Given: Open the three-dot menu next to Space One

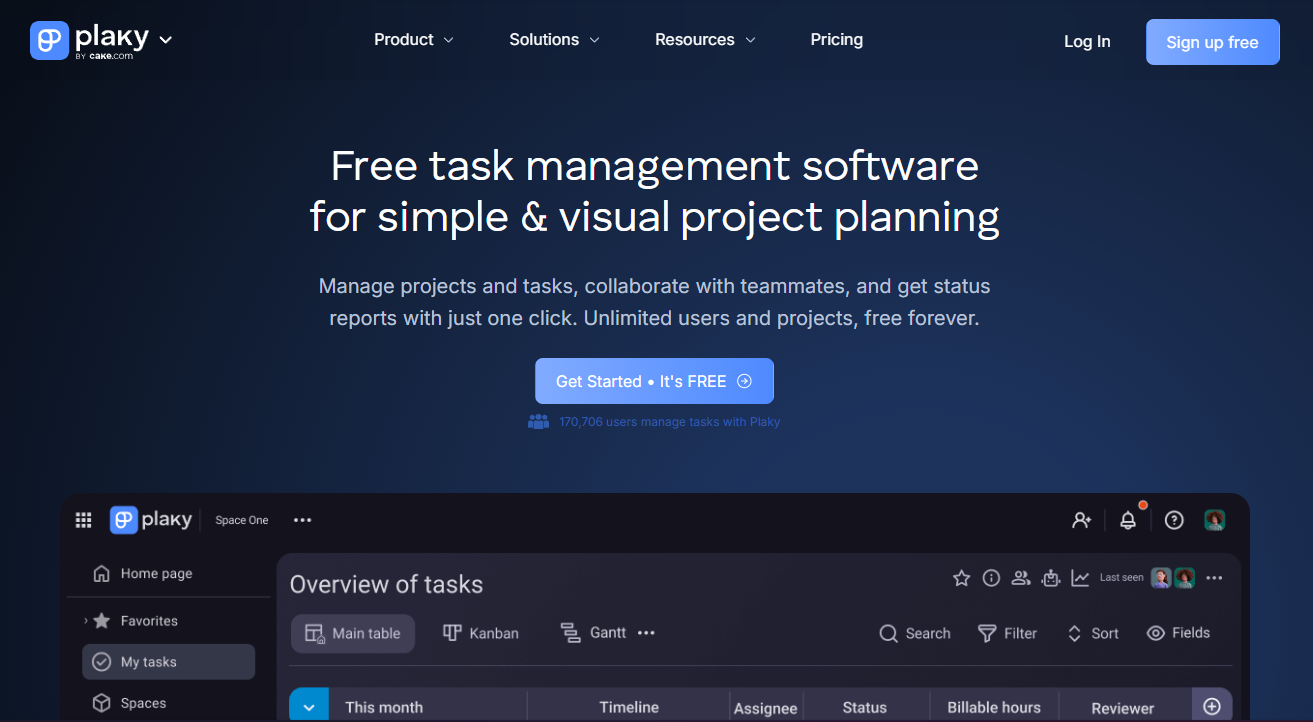Looking at the screenshot, I should coord(303,520).
